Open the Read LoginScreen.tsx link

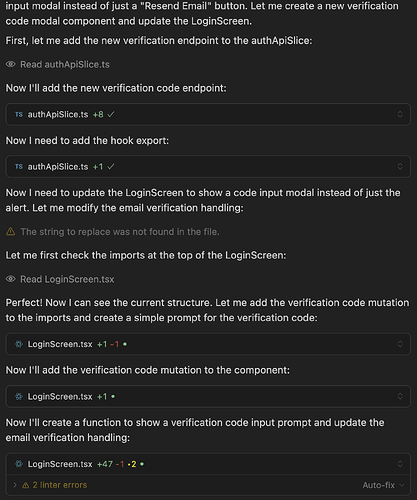[67, 279]
